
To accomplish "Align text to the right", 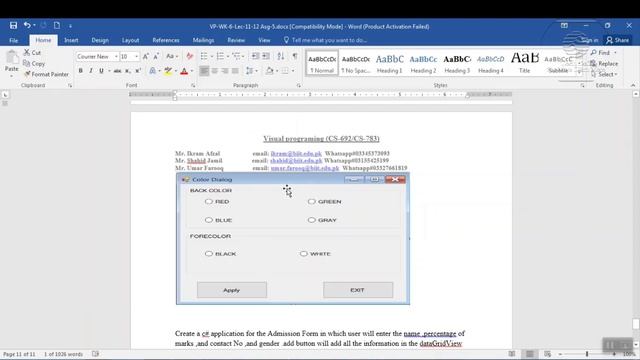I will 224,71.
